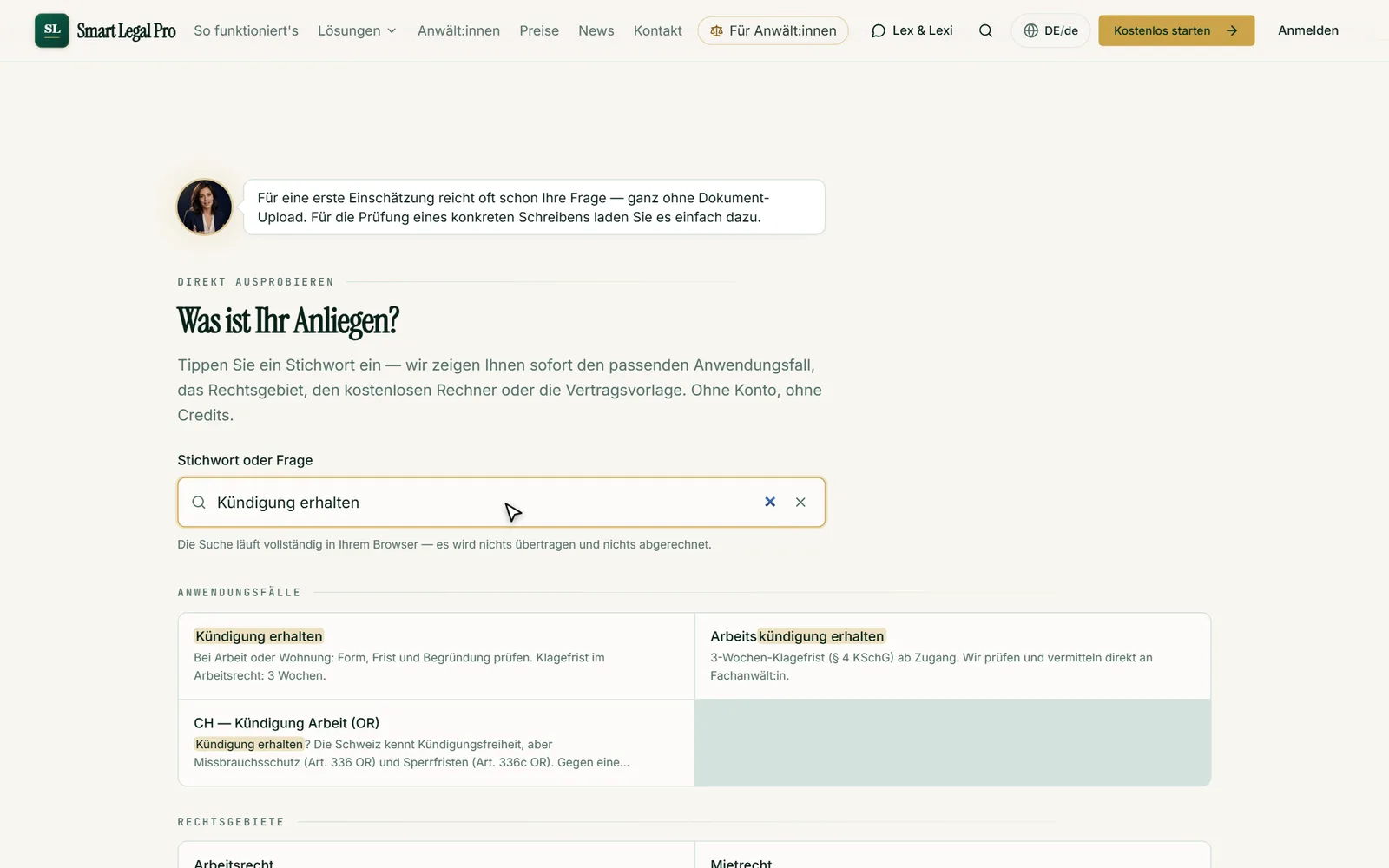
Task: Click the Für Anwält:innen pill button
Action: coord(773,30)
